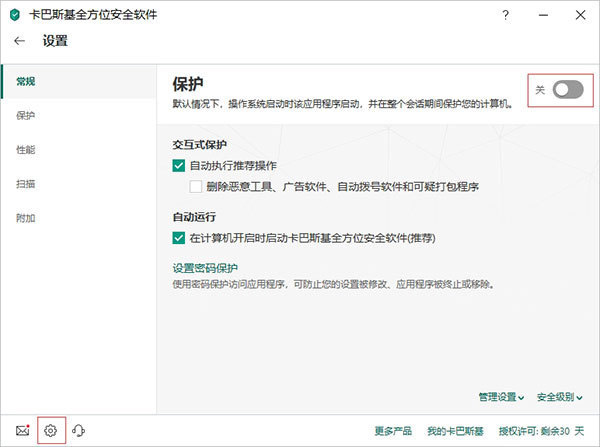This screenshot has height=447, width=600.
Task: Open the settings gear icon at bottom
Action: click(51, 431)
